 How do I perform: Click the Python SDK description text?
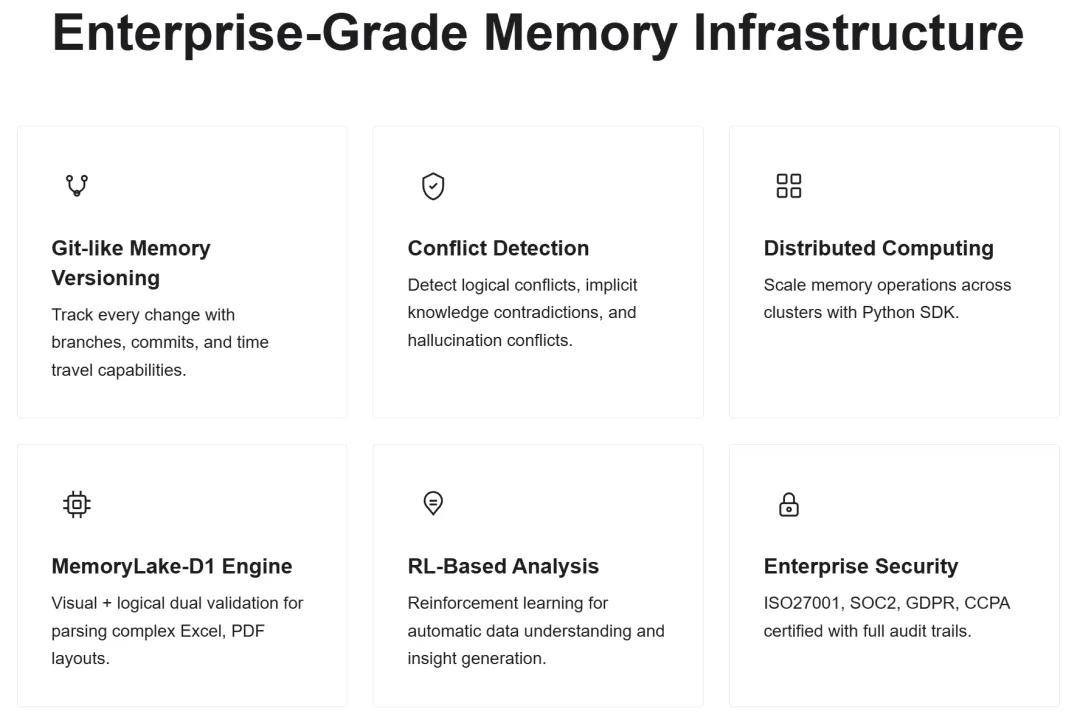(861, 312)
